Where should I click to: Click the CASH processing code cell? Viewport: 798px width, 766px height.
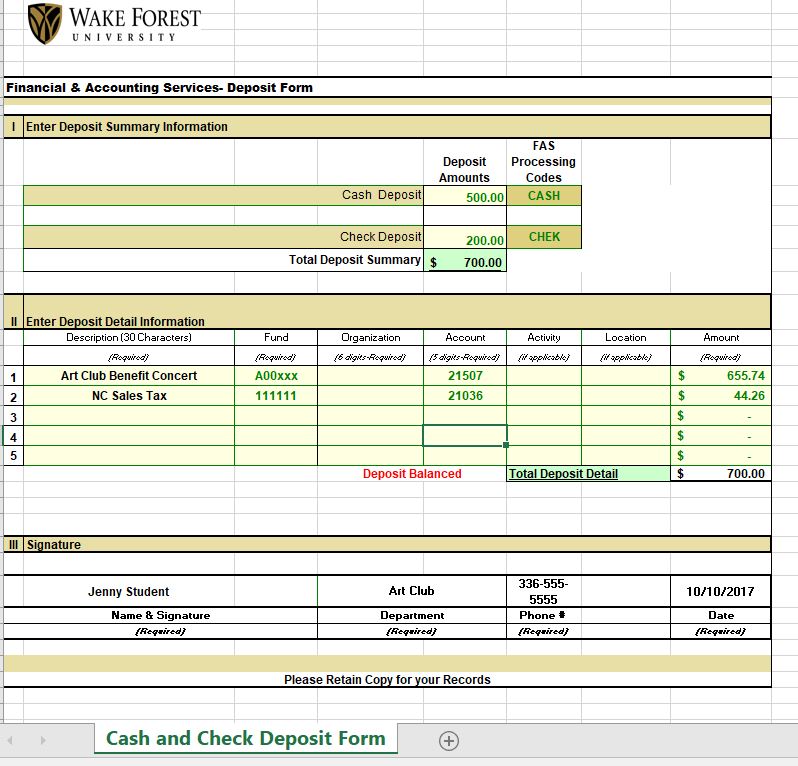pyautogui.click(x=544, y=196)
